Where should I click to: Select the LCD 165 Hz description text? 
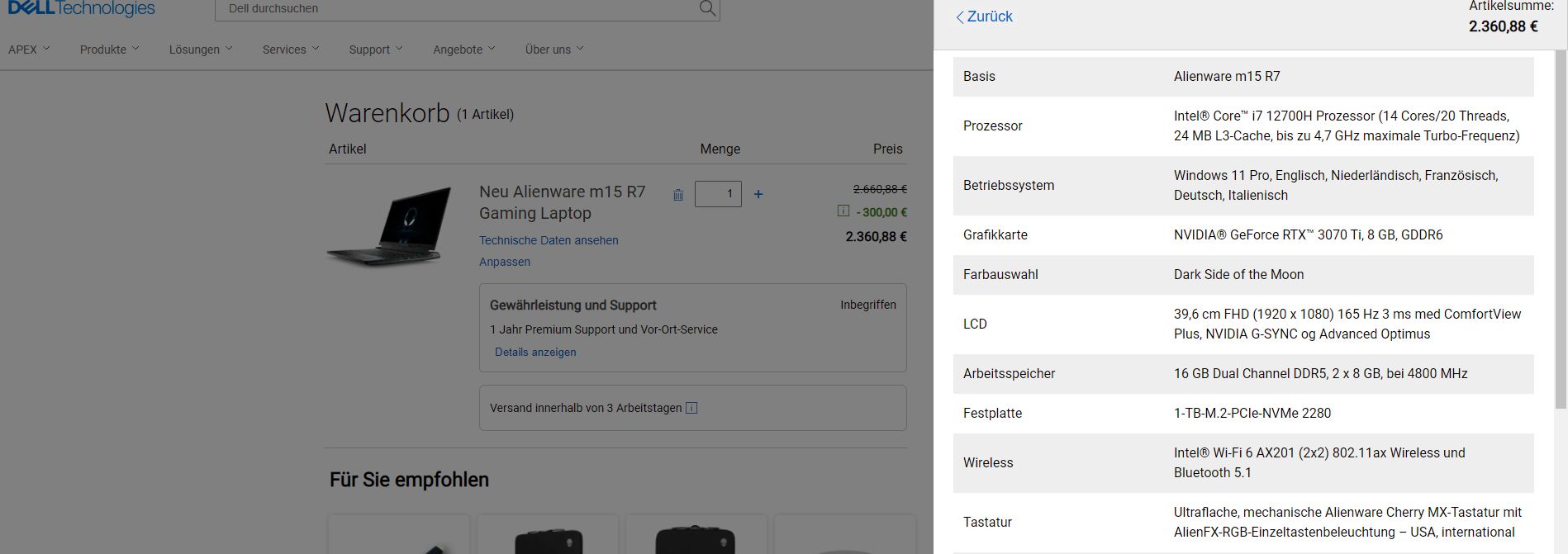pos(1347,324)
